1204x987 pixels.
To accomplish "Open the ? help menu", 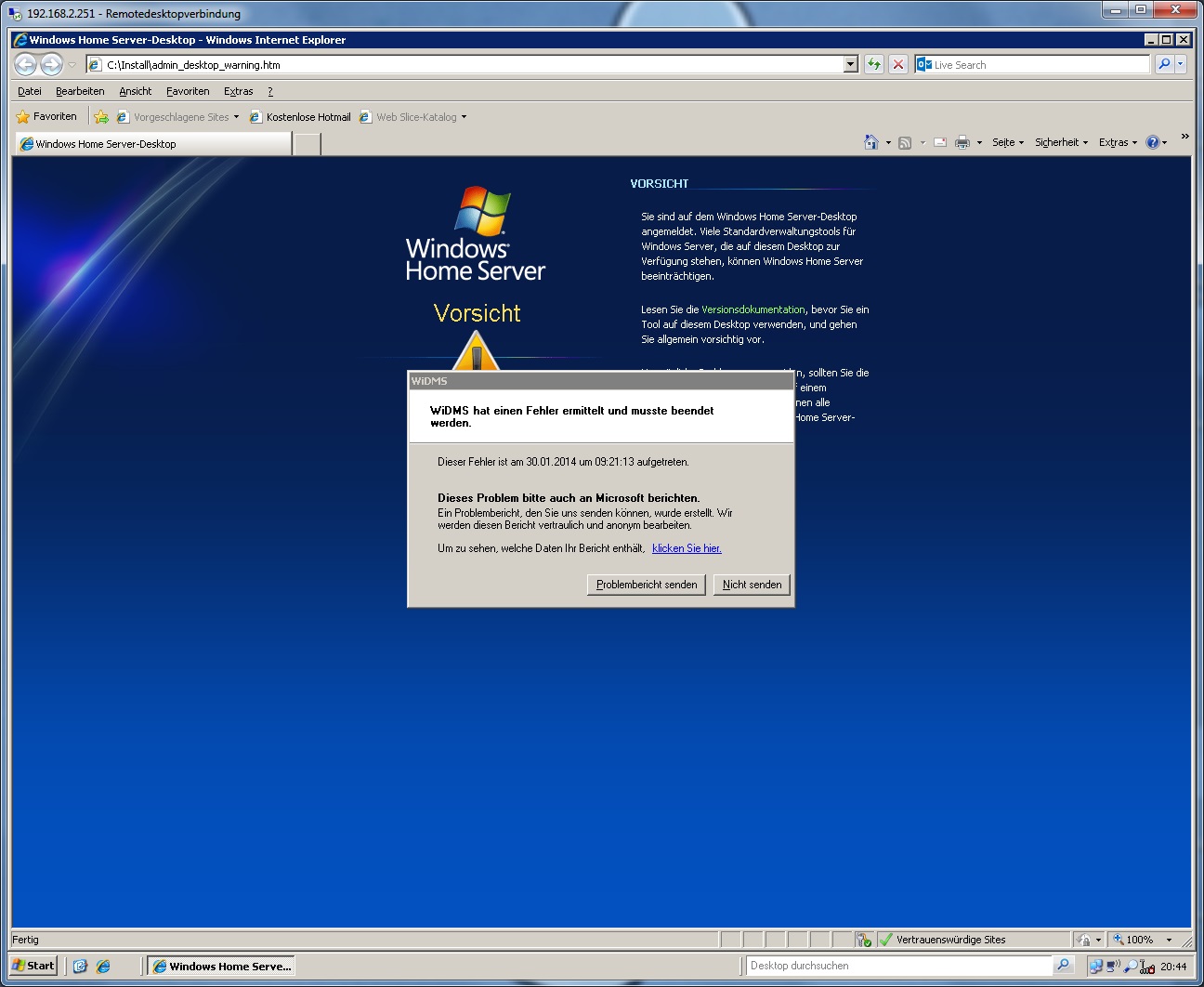I will tap(270, 91).
